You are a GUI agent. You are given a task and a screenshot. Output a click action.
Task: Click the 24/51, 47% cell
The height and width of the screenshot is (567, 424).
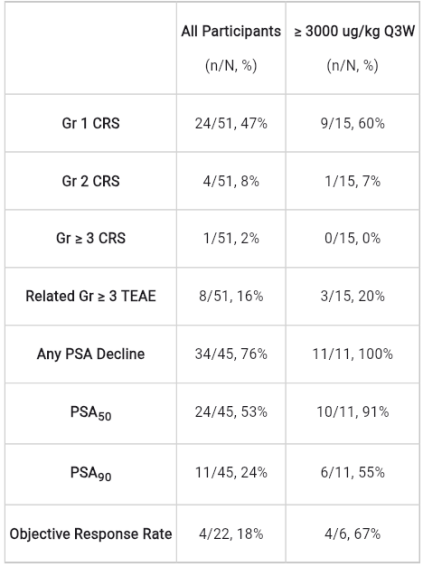tap(231, 124)
